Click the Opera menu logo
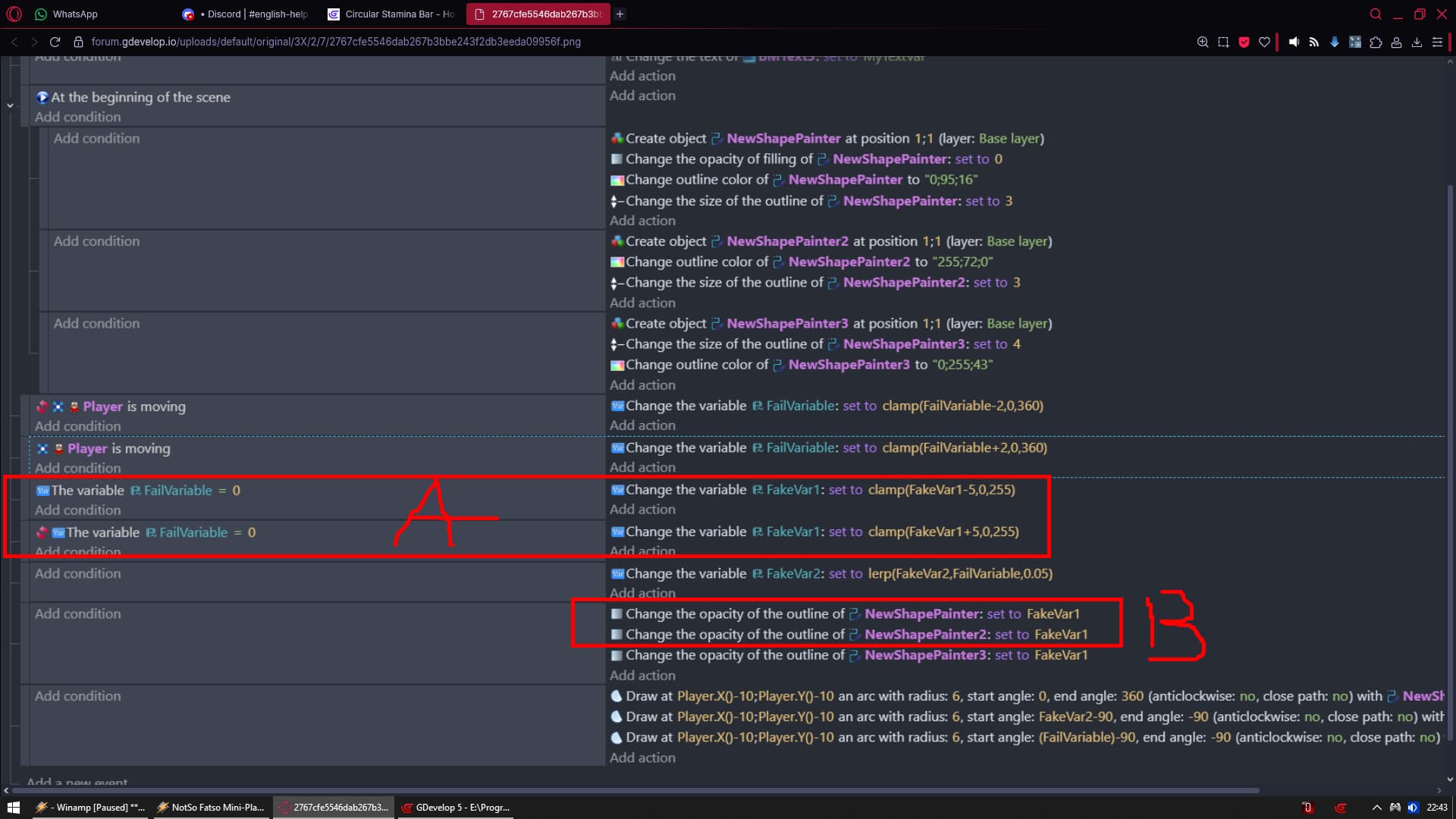 click(x=14, y=14)
